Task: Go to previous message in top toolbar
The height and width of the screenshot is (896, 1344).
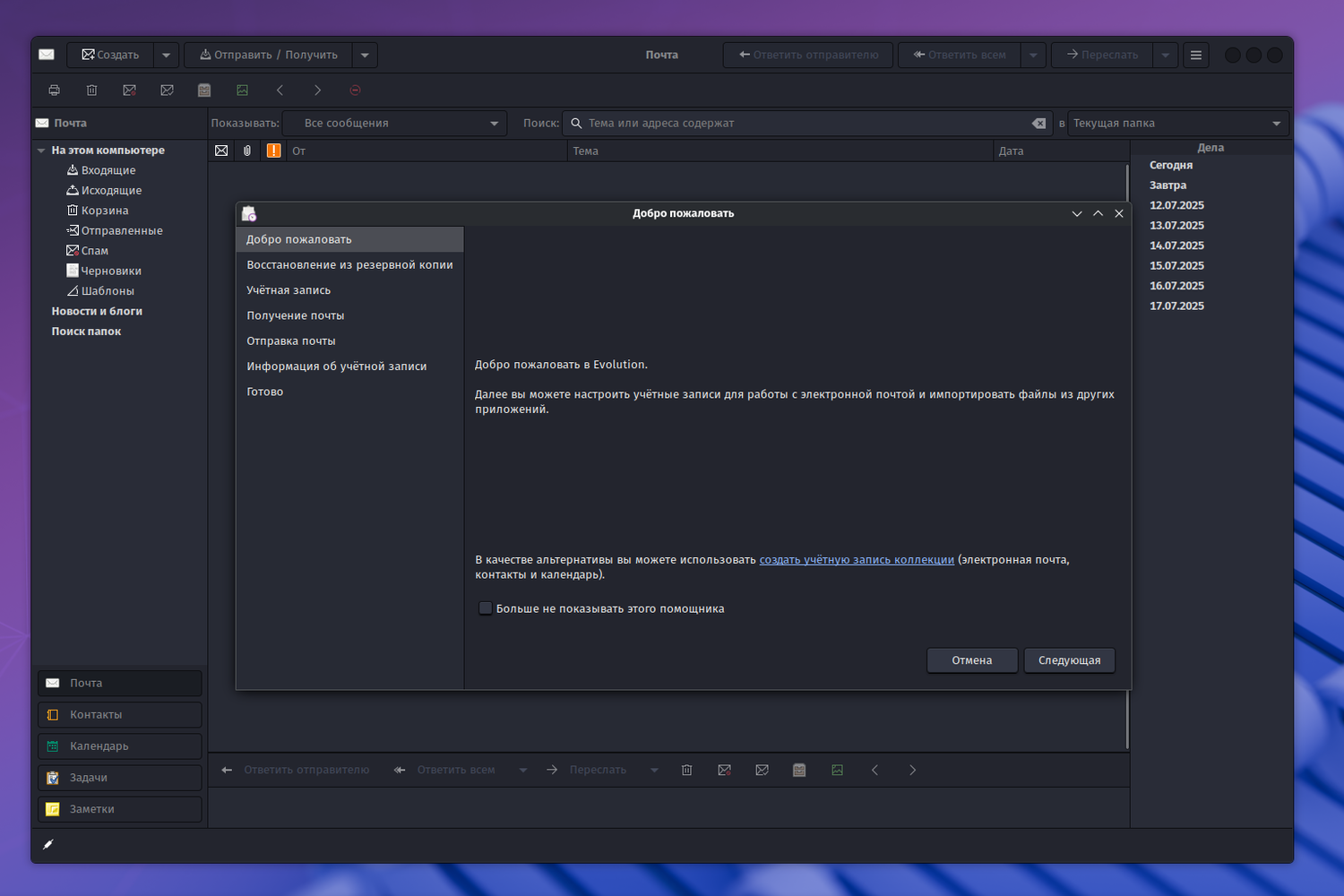Action: point(280,90)
